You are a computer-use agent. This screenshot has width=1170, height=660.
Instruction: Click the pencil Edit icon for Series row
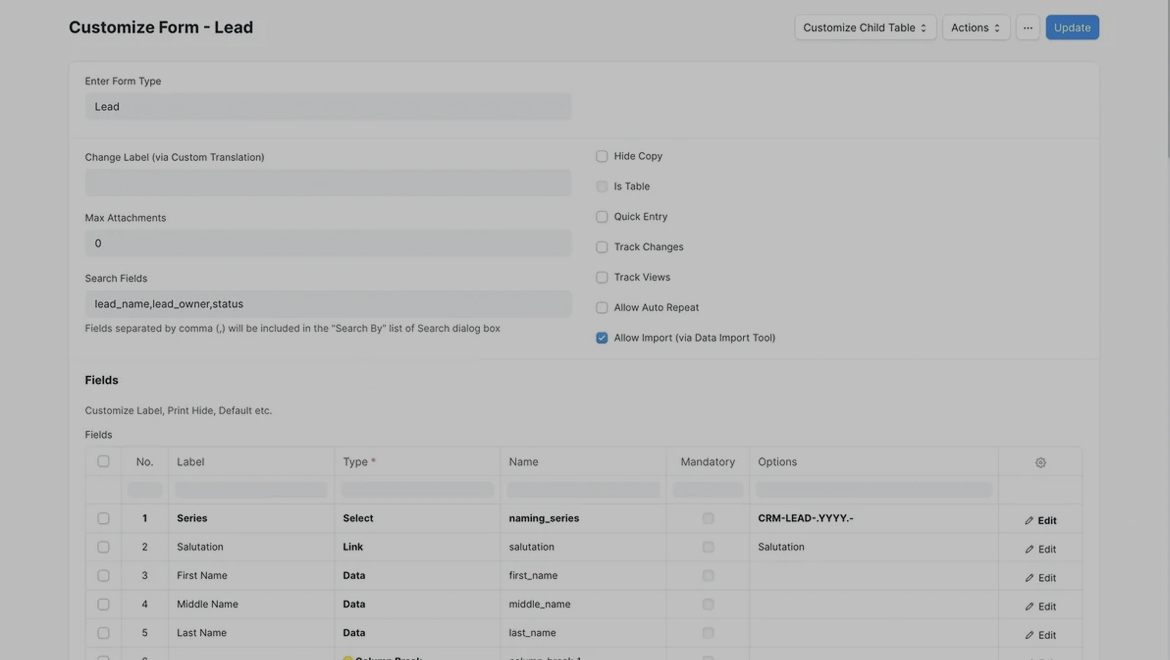pos(1029,520)
